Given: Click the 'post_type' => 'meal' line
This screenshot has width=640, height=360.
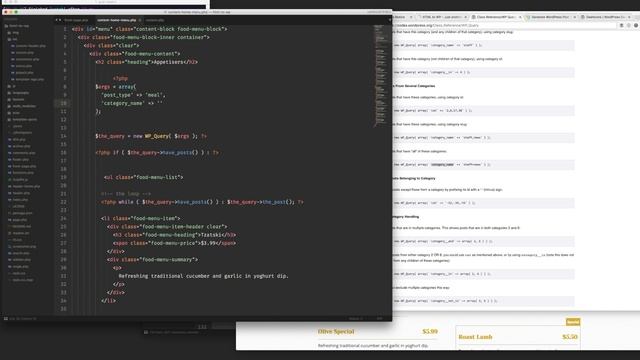Looking at the screenshot, I should coord(133,95).
